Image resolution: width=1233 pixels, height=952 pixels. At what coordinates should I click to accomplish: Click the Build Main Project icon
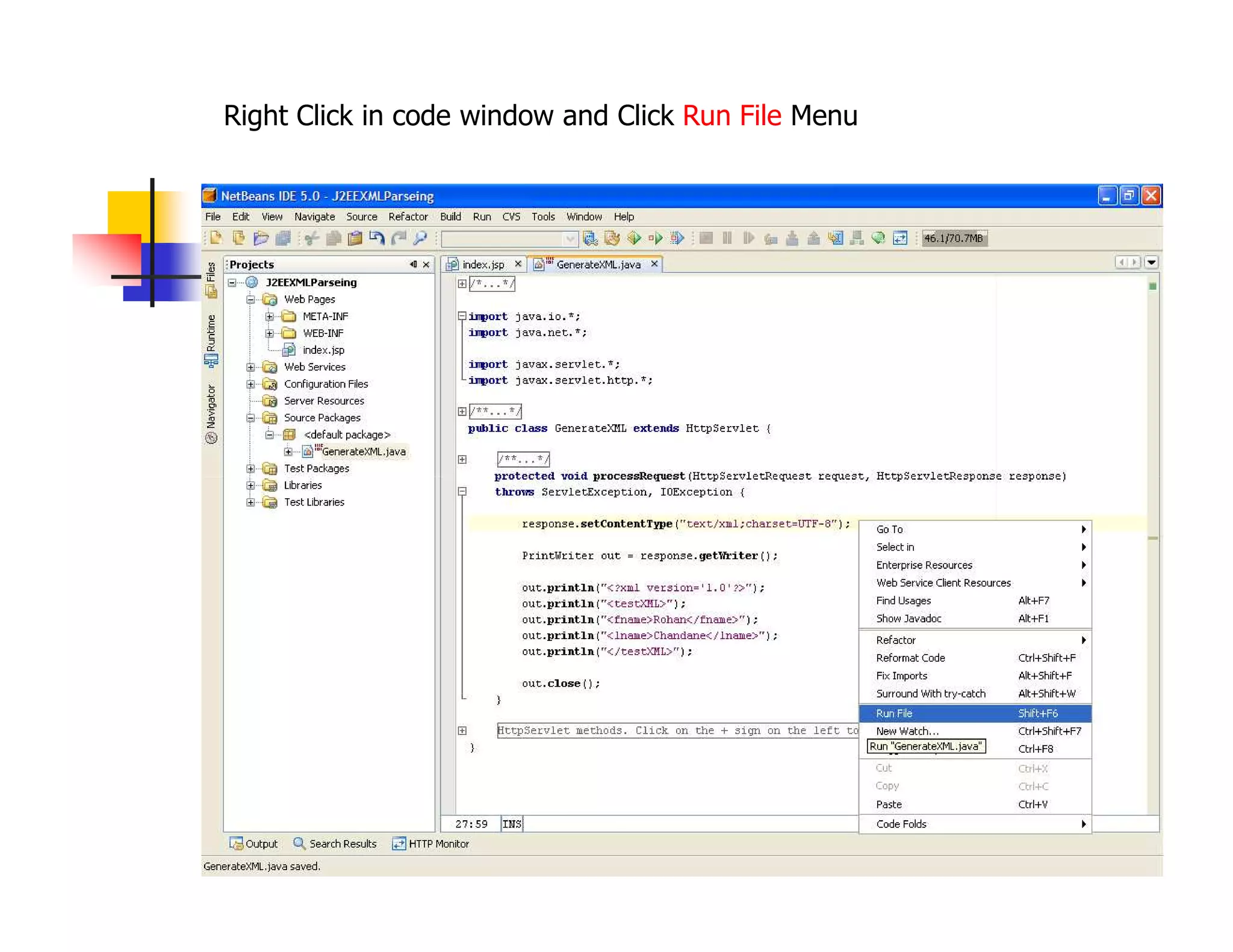pos(591,238)
